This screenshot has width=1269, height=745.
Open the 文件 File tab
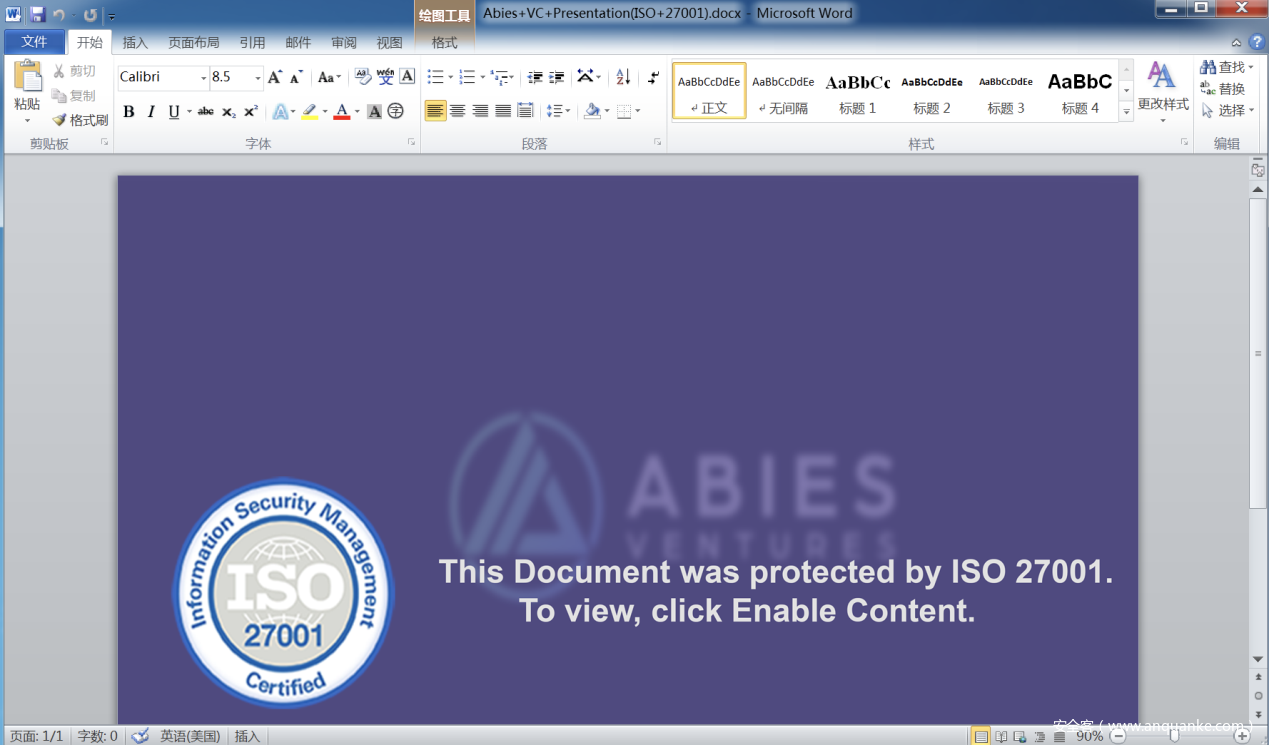(x=35, y=42)
